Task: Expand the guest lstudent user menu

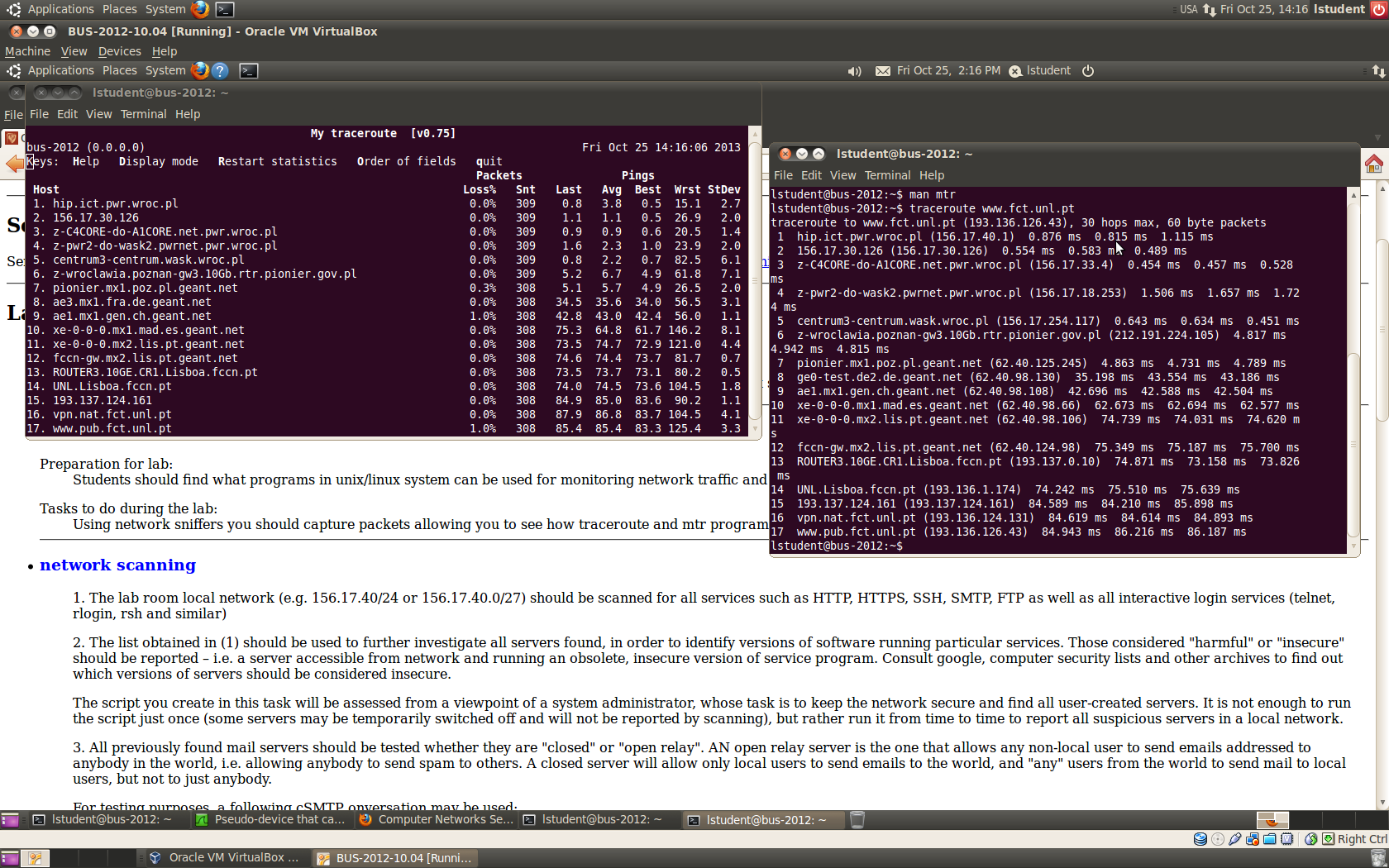Action: pyautogui.click(x=1040, y=71)
